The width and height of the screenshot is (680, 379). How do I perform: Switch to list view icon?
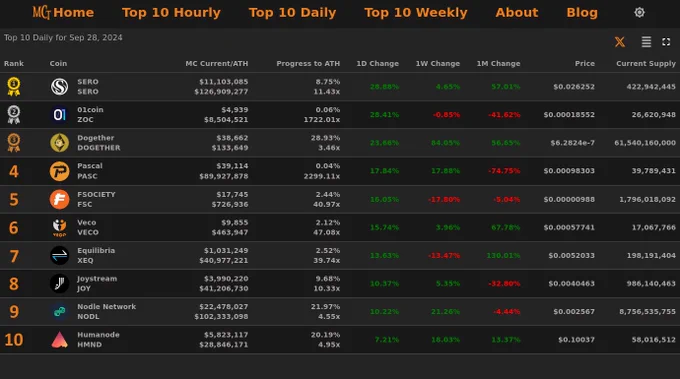[x=646, y=42]
